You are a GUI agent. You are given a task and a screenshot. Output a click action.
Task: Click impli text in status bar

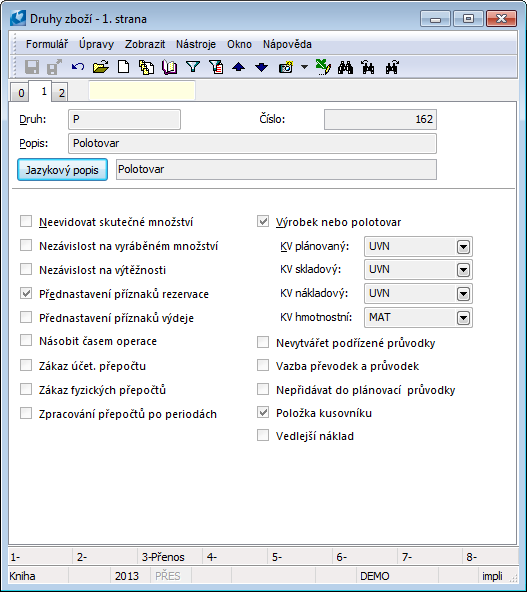click(x=492, y=576)
